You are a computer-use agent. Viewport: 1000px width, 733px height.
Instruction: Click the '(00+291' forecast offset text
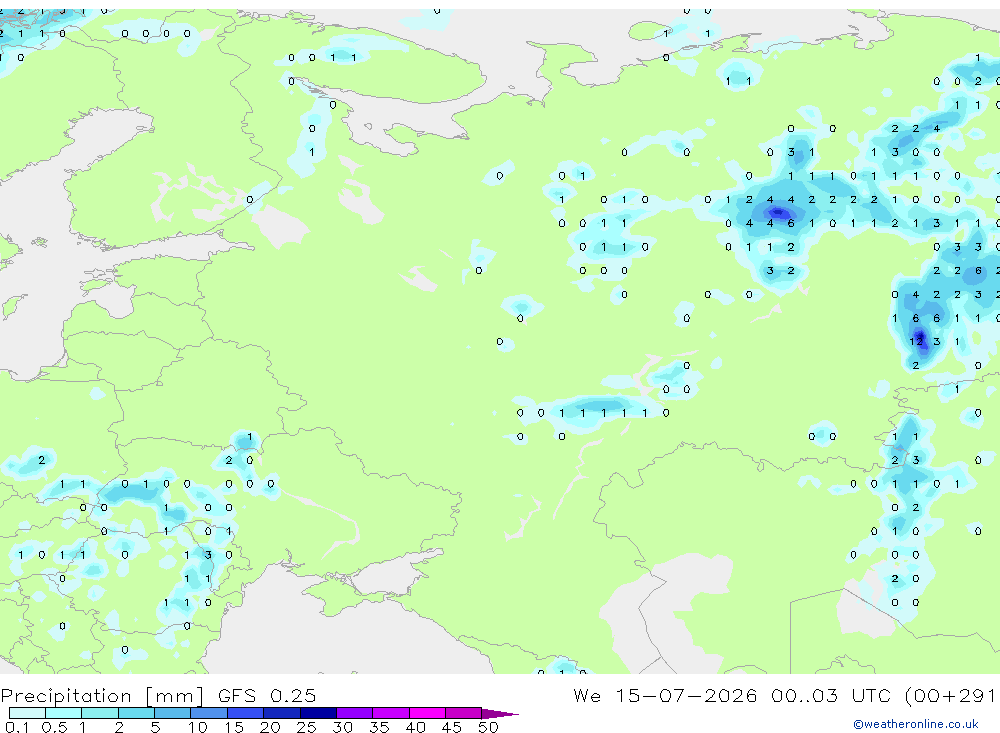[x=951, y=695]
